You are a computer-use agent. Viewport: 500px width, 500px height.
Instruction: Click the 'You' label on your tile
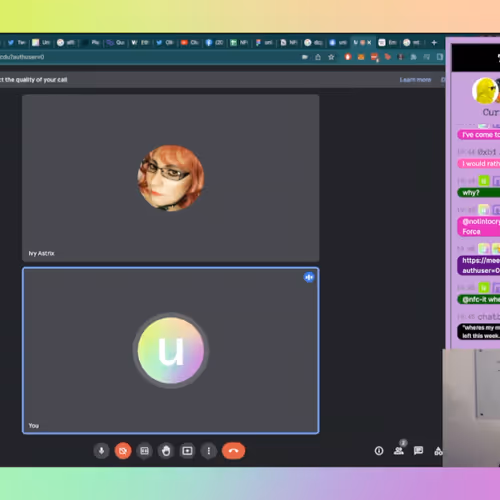(34, 426)
